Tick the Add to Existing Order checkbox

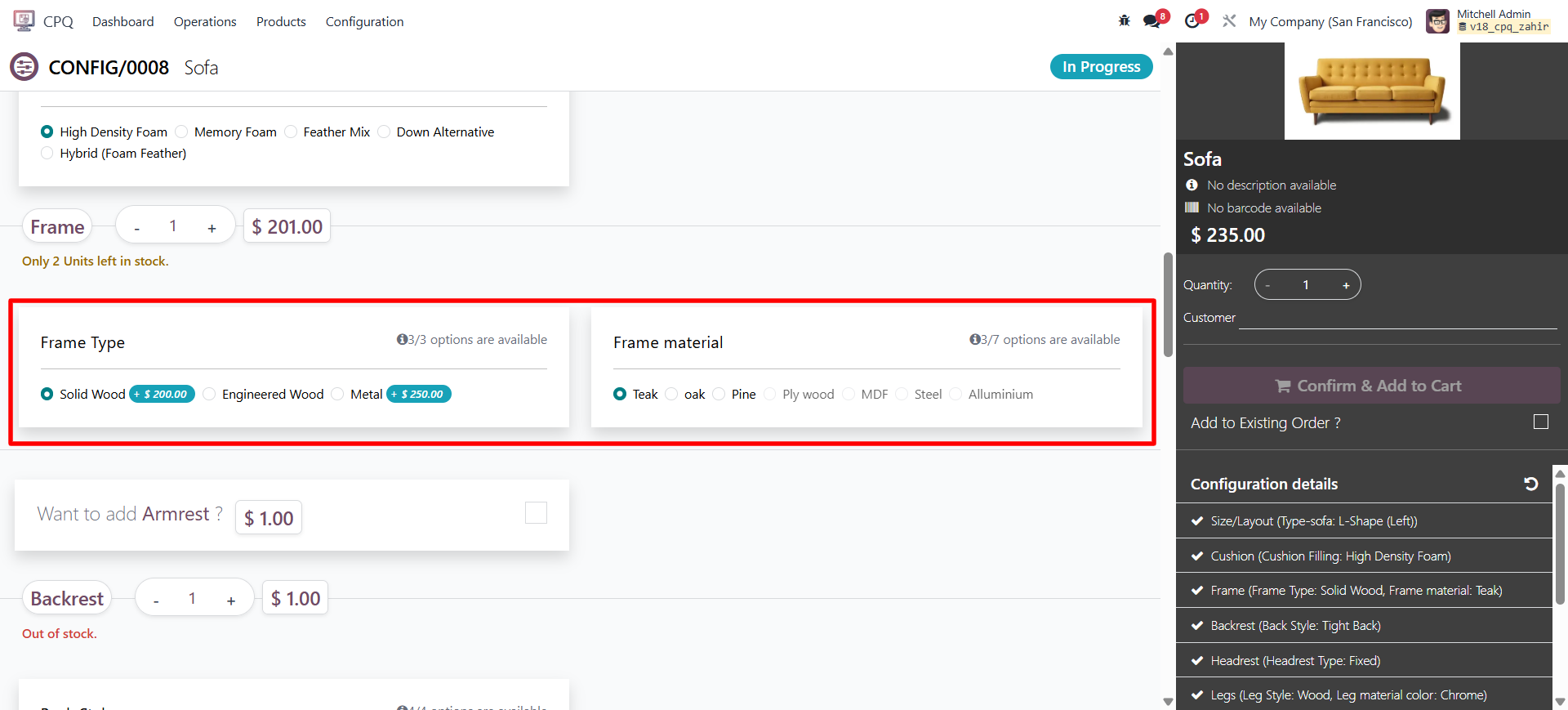point(1540,422)
